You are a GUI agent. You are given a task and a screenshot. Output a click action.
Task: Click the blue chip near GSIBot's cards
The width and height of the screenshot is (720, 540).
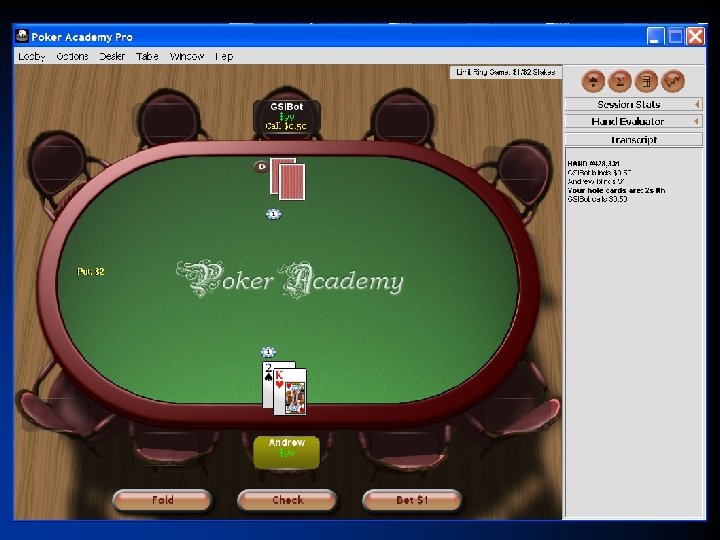(274, 214)
